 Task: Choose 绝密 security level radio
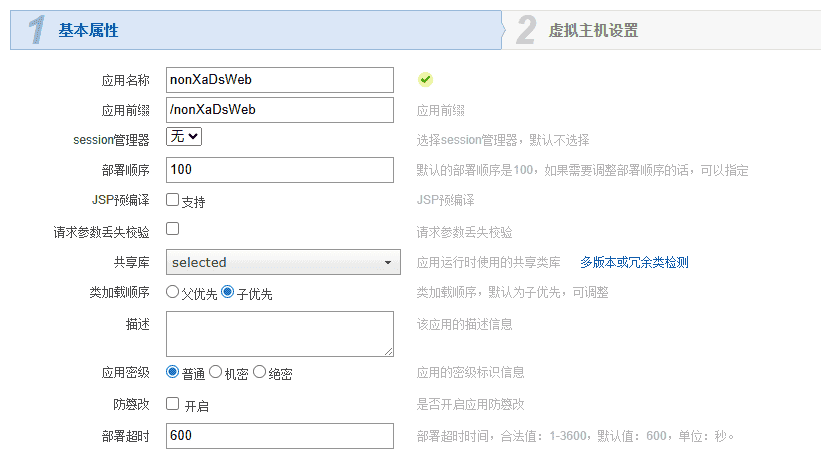pos(259,372)
